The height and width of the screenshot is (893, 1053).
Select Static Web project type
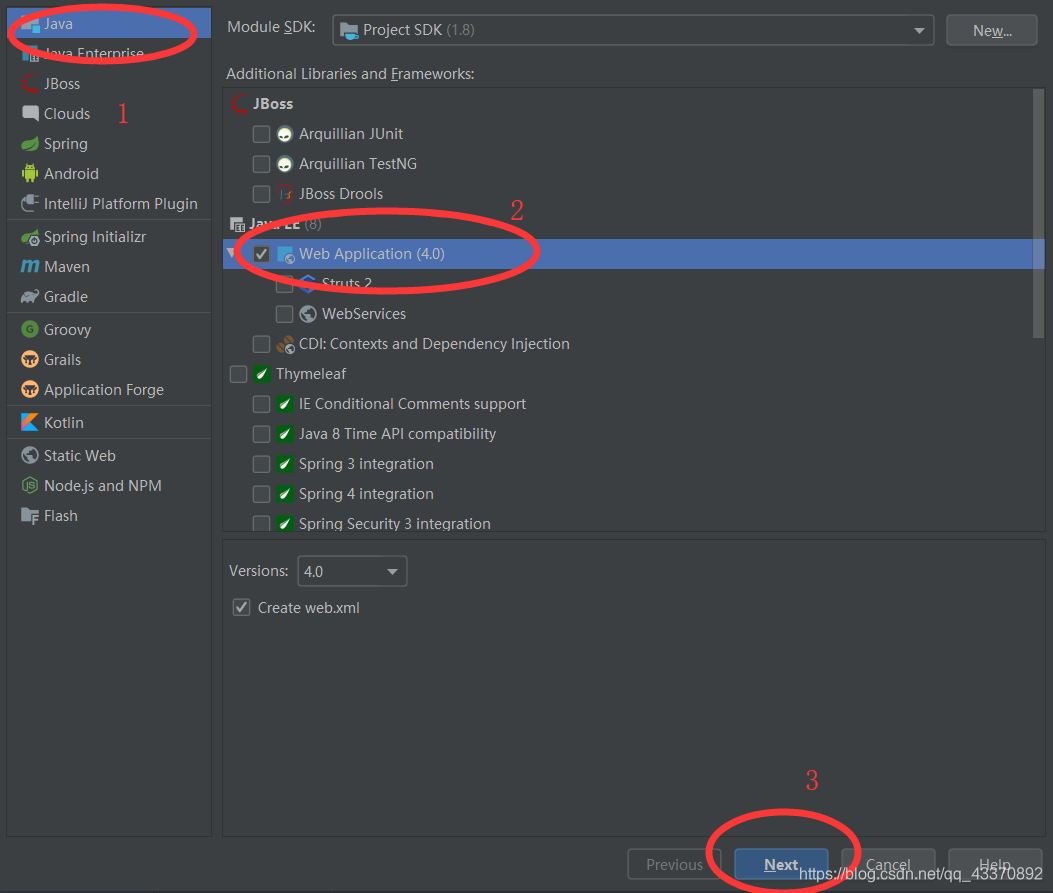[109, 455]
